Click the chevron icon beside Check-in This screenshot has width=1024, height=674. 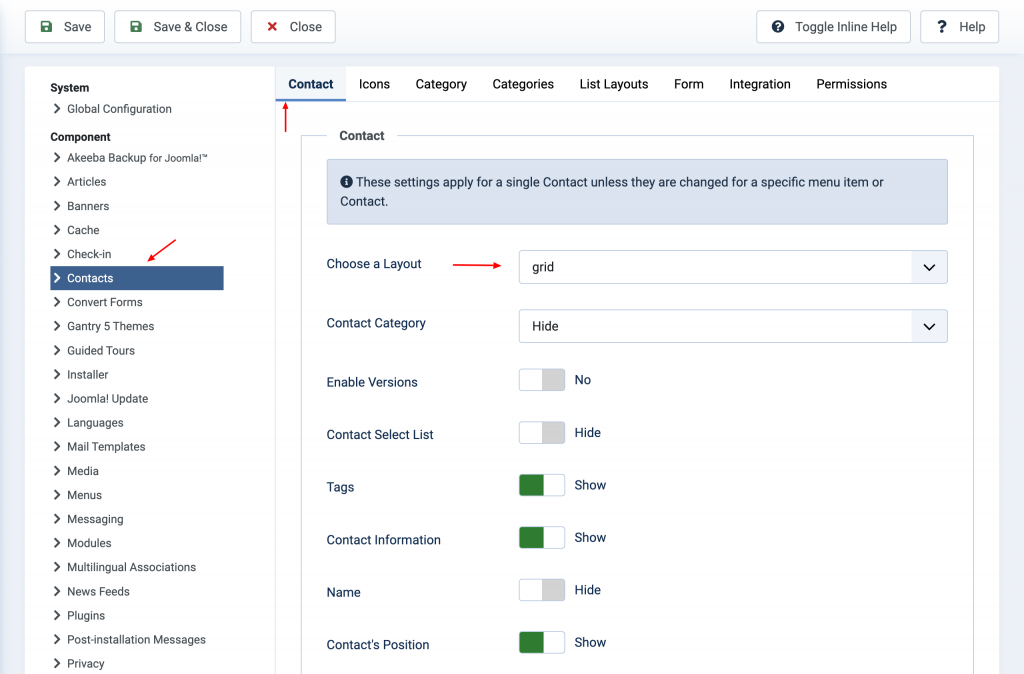57,254
